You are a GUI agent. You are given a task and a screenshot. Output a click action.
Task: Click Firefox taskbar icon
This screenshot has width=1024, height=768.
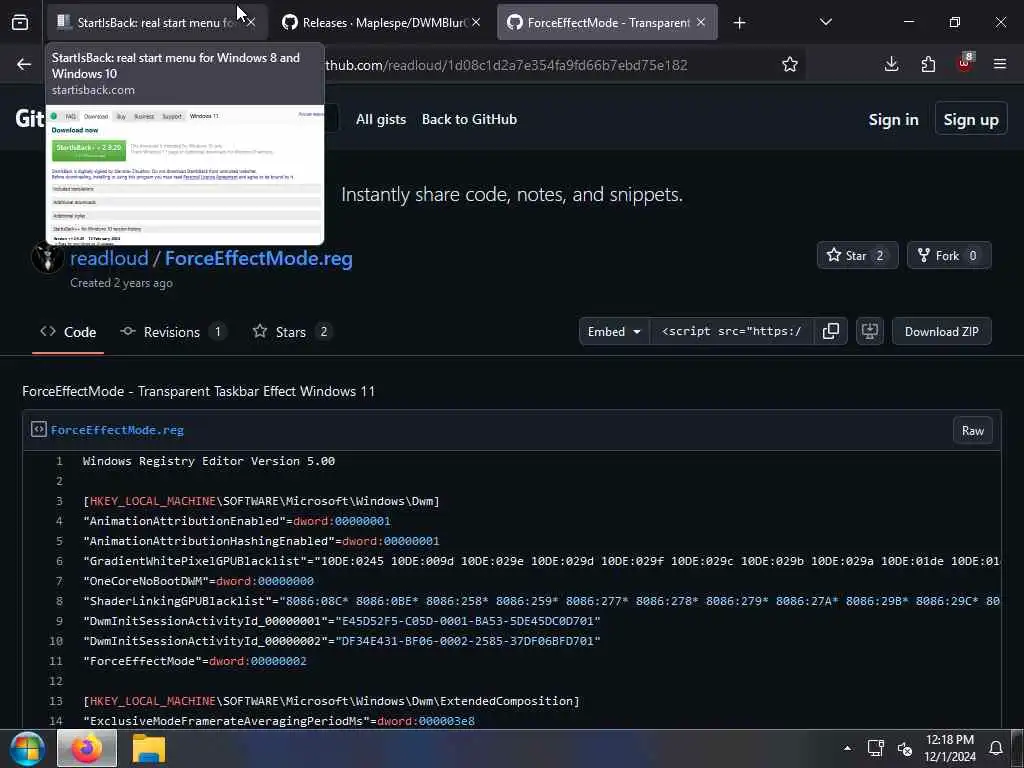point(87,748)
